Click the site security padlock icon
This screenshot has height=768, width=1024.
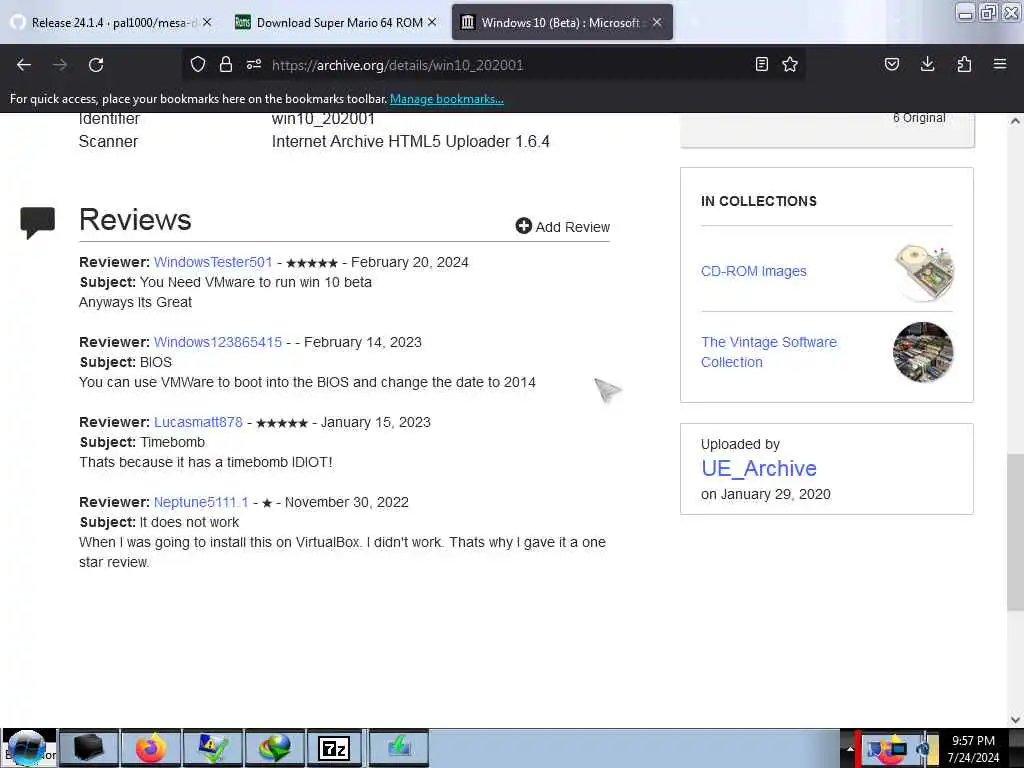pyautogui.click(x=226, y=64)
